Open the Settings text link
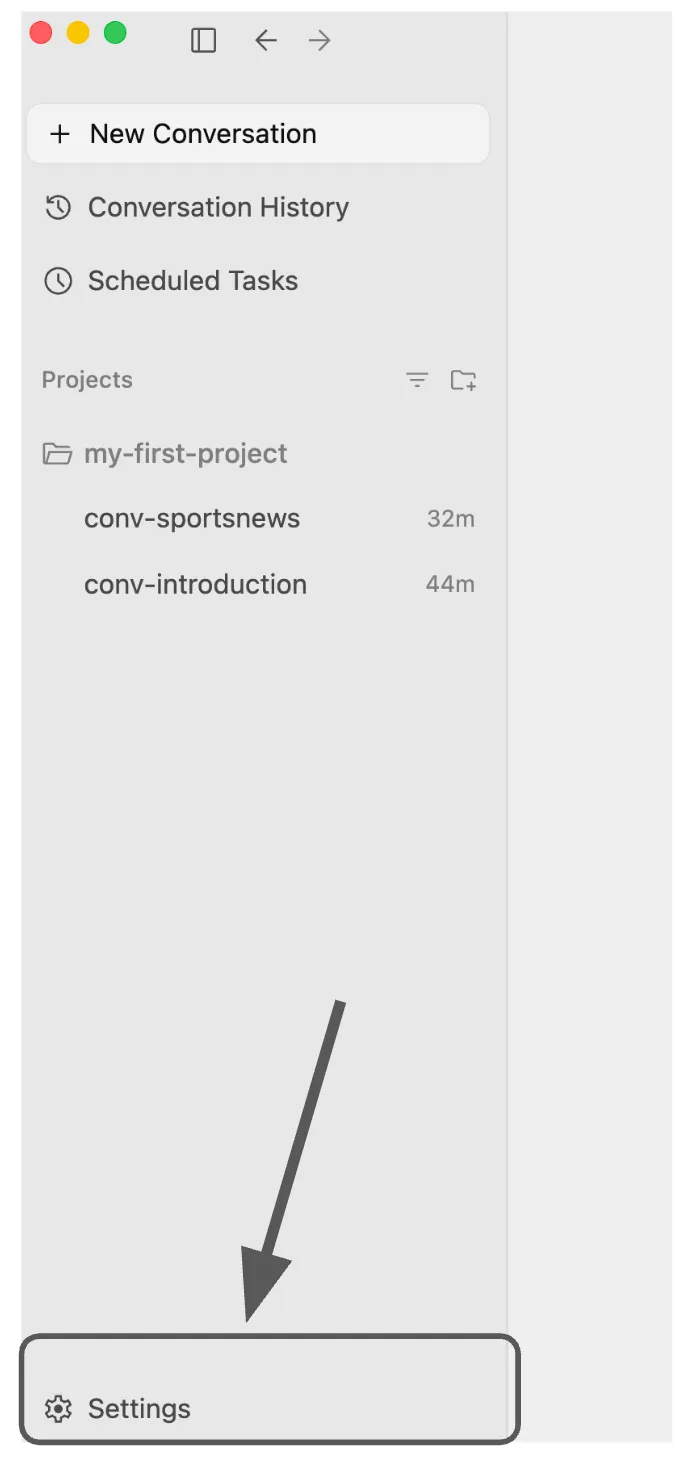This screenshot has width=688, height=1458. pyautogui.click(x=139, y=1409)
